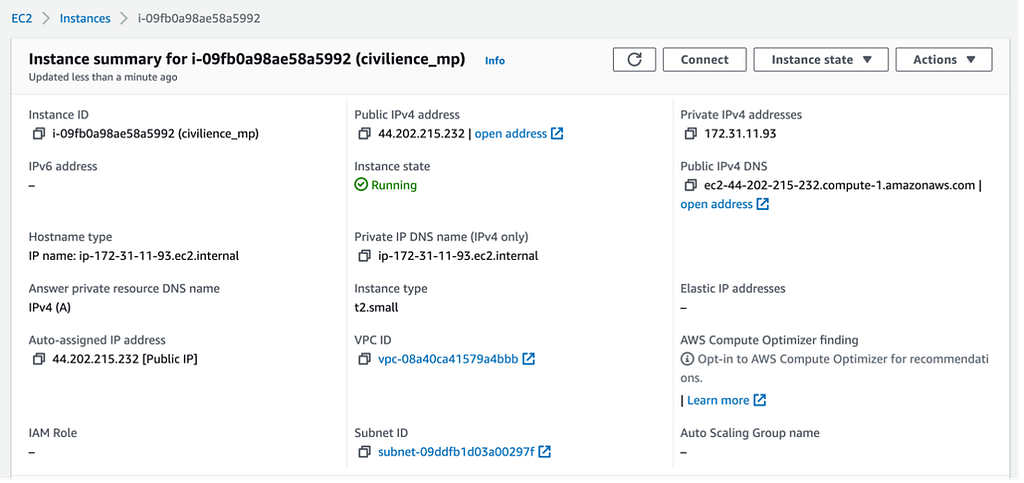Screen dimensions: 1024x483
Task: Copy the Private IP DNS name
Action: point(364,256)
